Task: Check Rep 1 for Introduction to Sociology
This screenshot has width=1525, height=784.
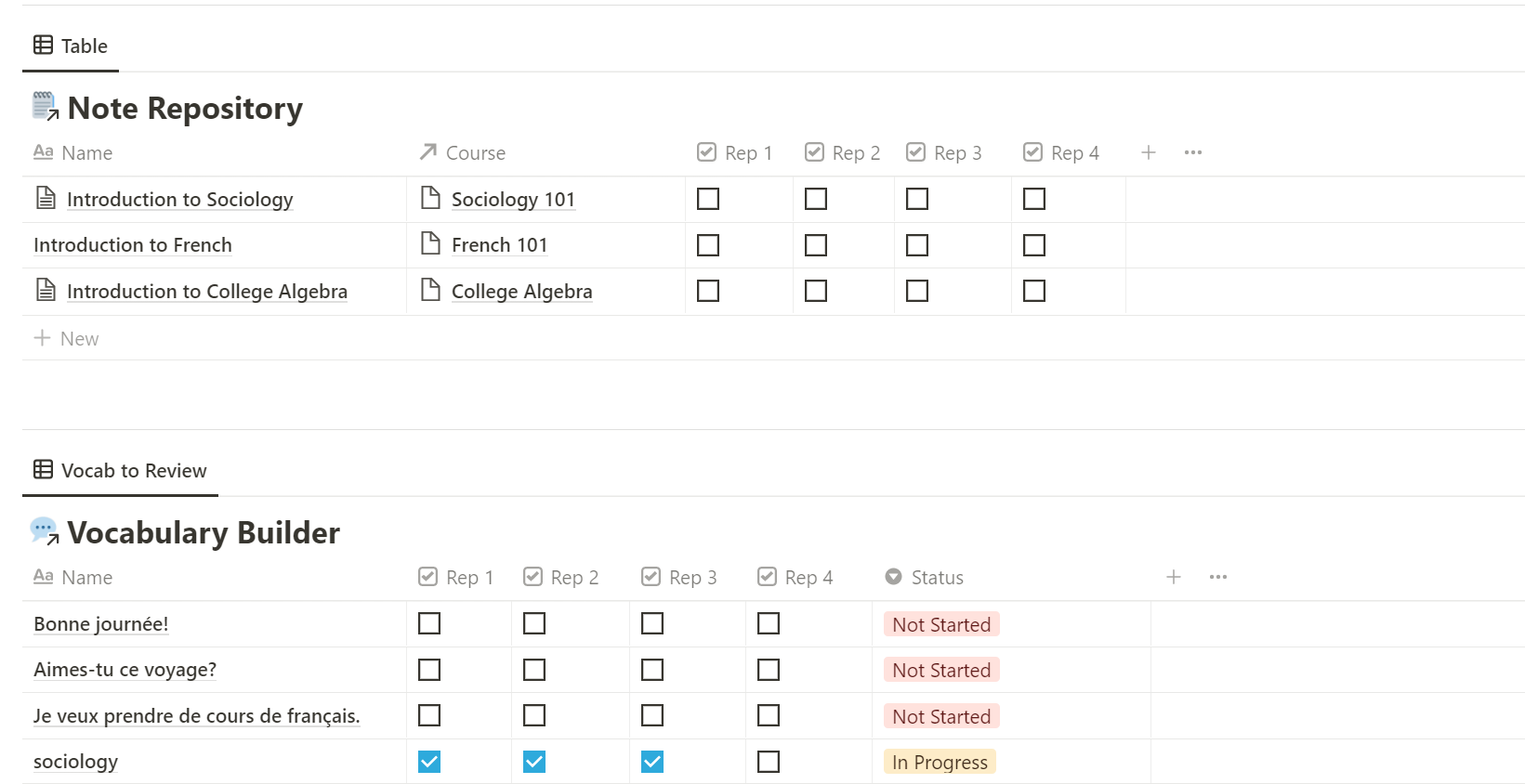Action: click(x=708, y=199)
